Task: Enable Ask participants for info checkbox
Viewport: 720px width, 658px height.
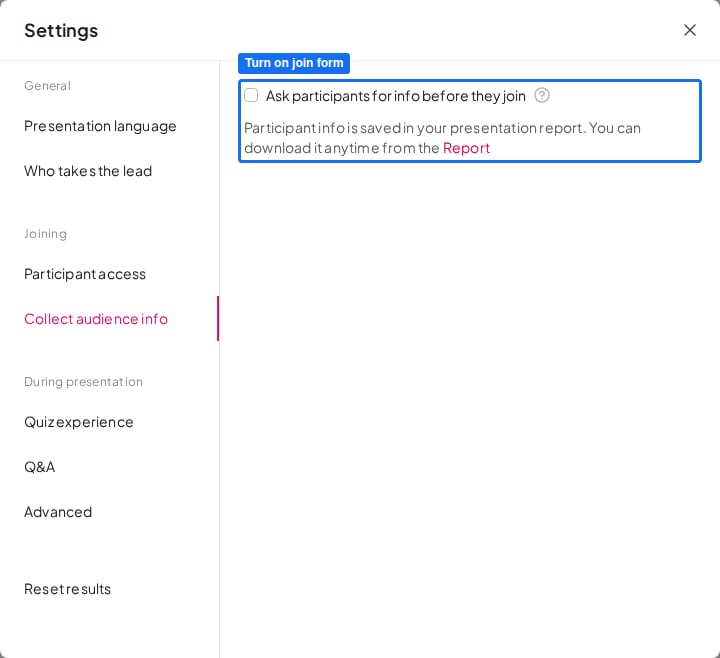Action: pyautogui.click(x=251, y=95)
